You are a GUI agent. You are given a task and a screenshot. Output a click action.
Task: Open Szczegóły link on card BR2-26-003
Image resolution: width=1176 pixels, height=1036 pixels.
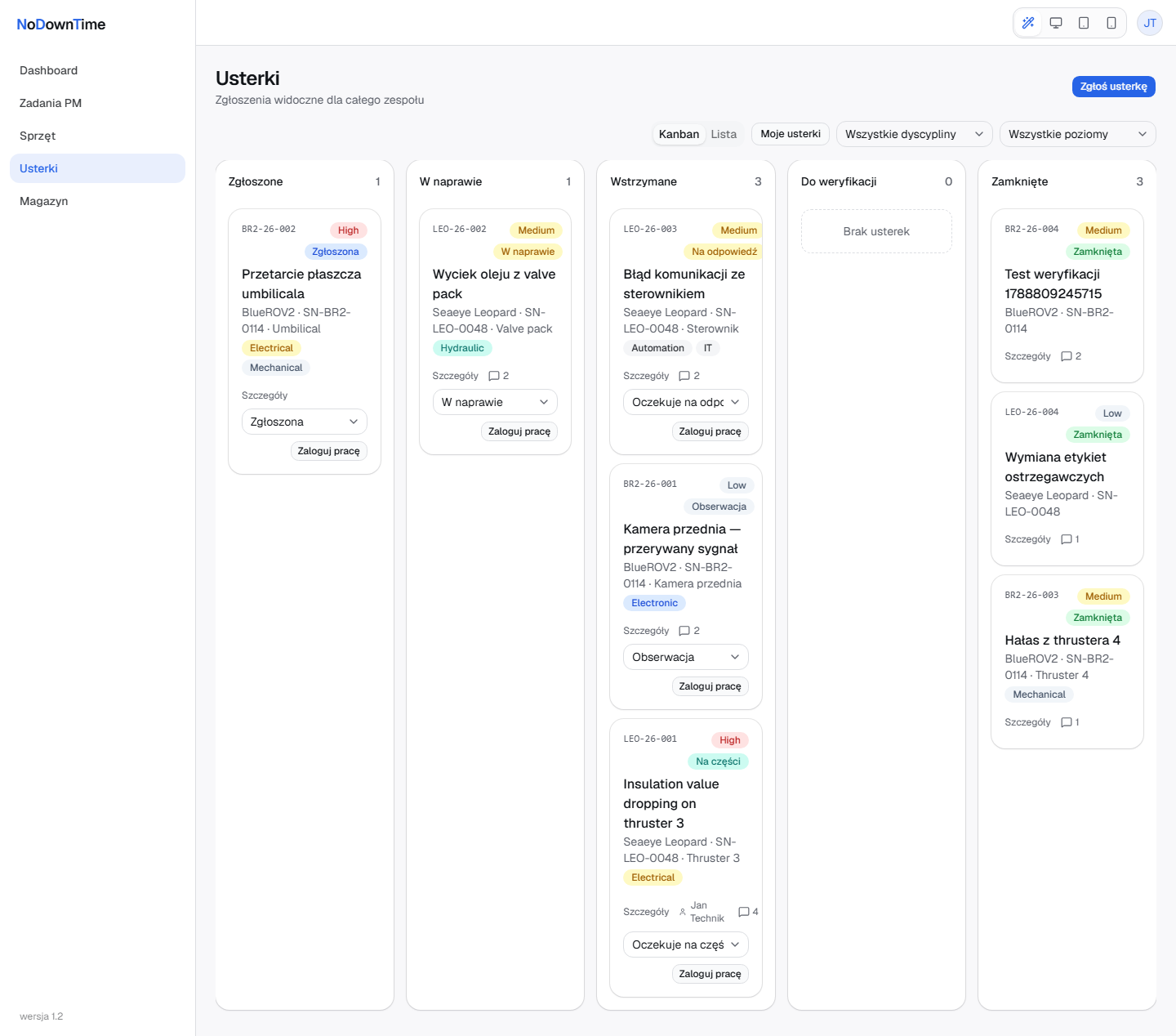click(x=1027, y=722)
